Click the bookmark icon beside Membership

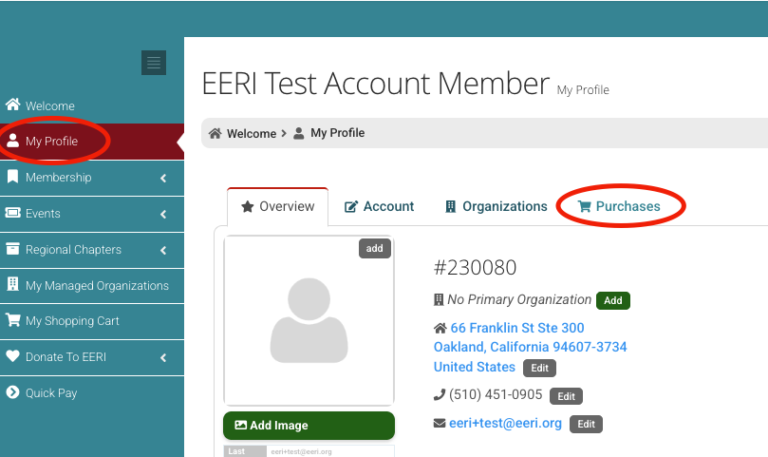pyautogui.click(x=13, y=177)
